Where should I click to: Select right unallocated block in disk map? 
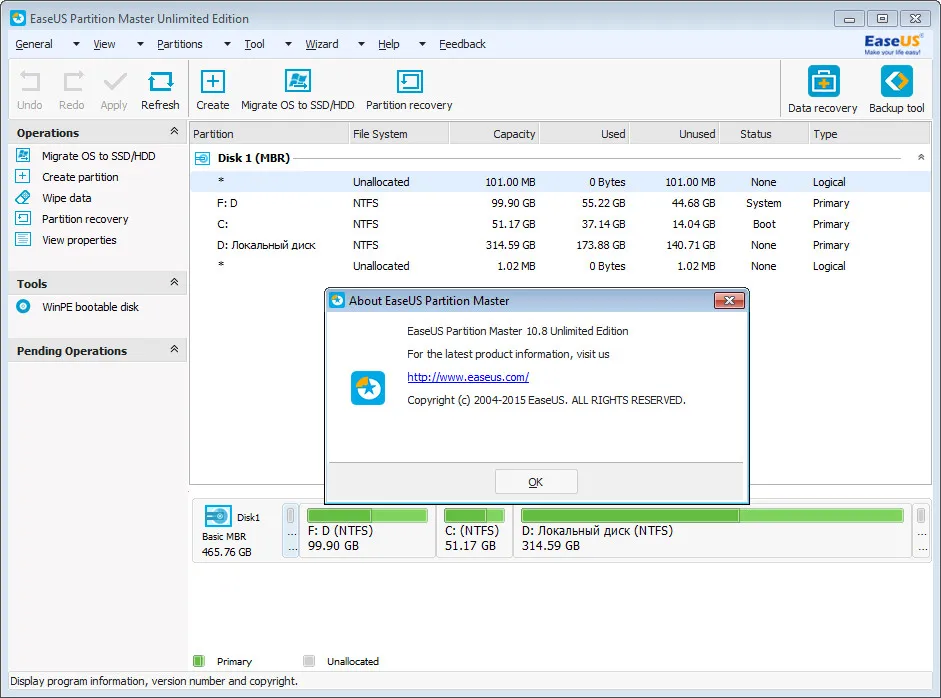[922, 532]
